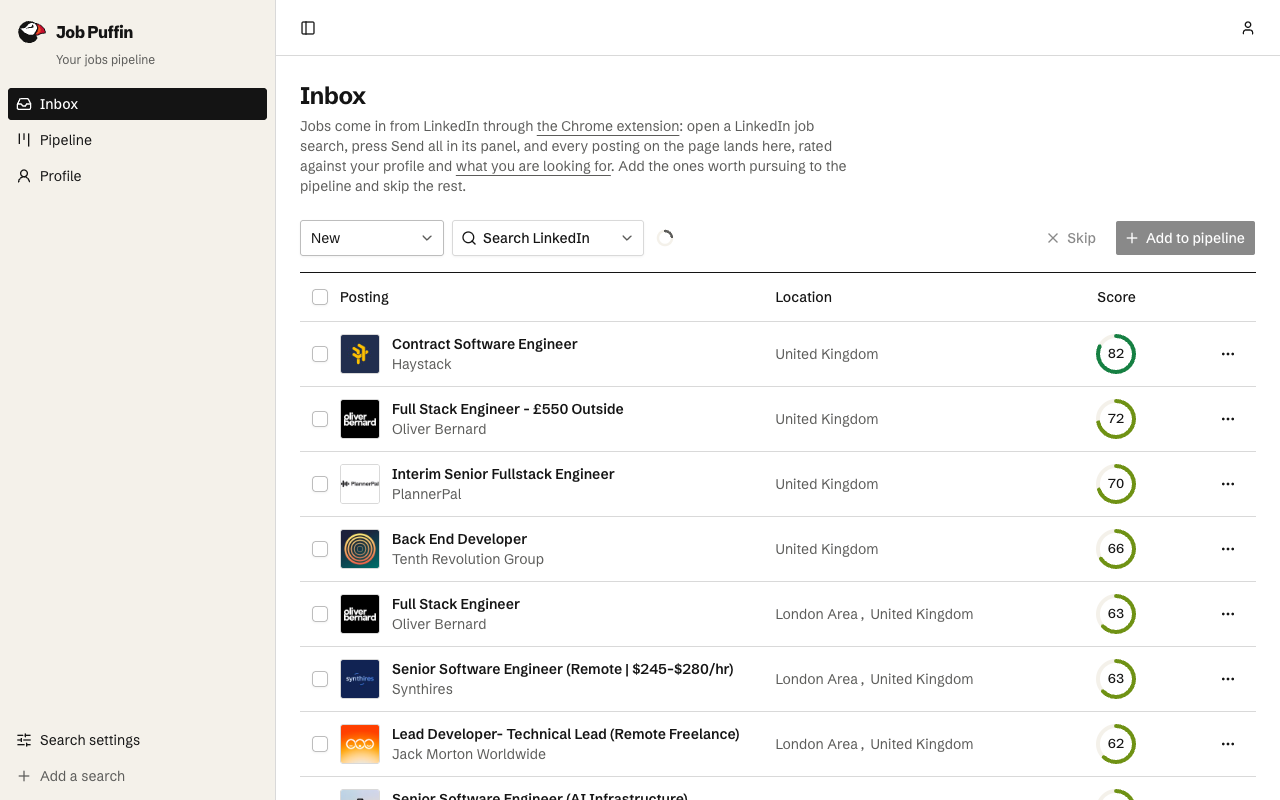Open the Search LinkedIn dropdown
This screenshot has width=1280, height=800.
pos(548,238)
